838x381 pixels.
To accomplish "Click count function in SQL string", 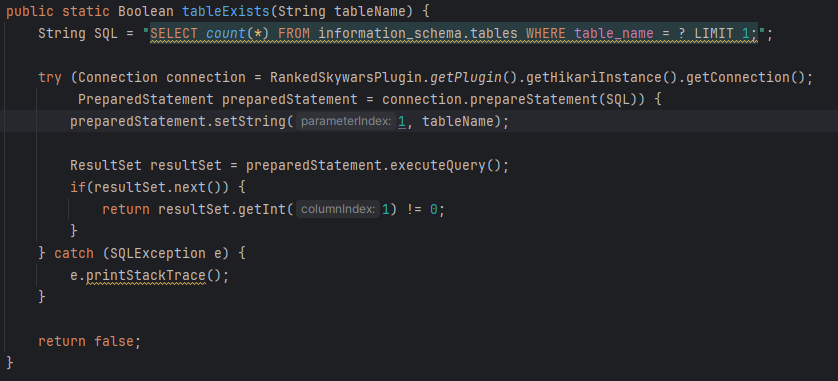I will (226, 34).
